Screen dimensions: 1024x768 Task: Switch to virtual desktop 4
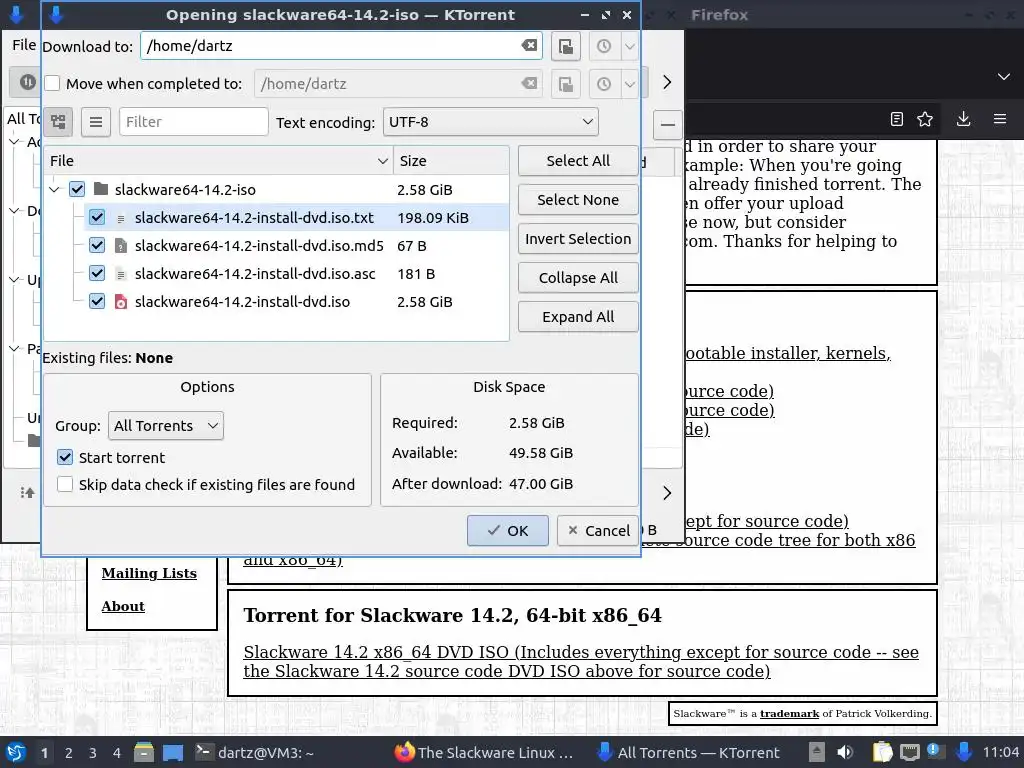[x=117, y=752]
